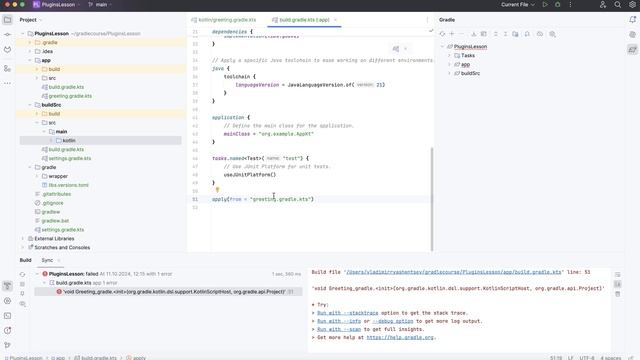
Task: Expand buildSrc node in Gradle panel
Action: (449, 73)
